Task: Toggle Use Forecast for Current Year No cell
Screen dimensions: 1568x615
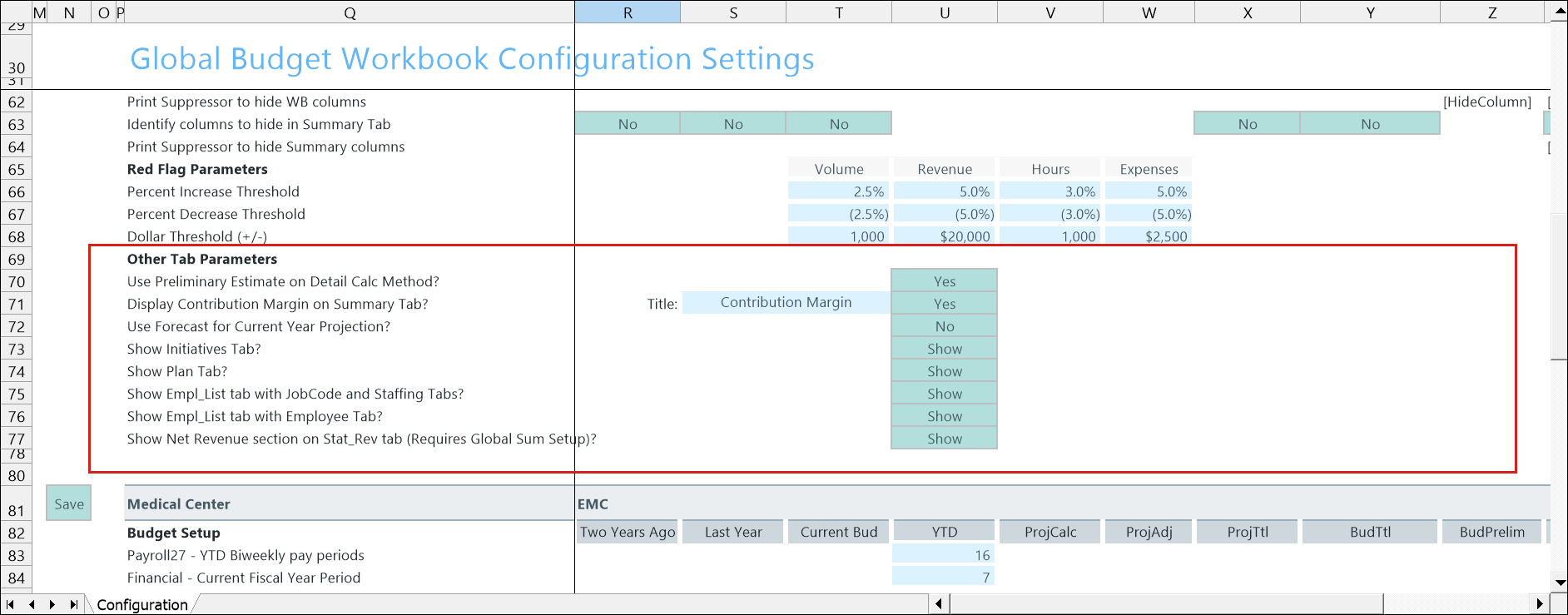Action: click(944, 326)
